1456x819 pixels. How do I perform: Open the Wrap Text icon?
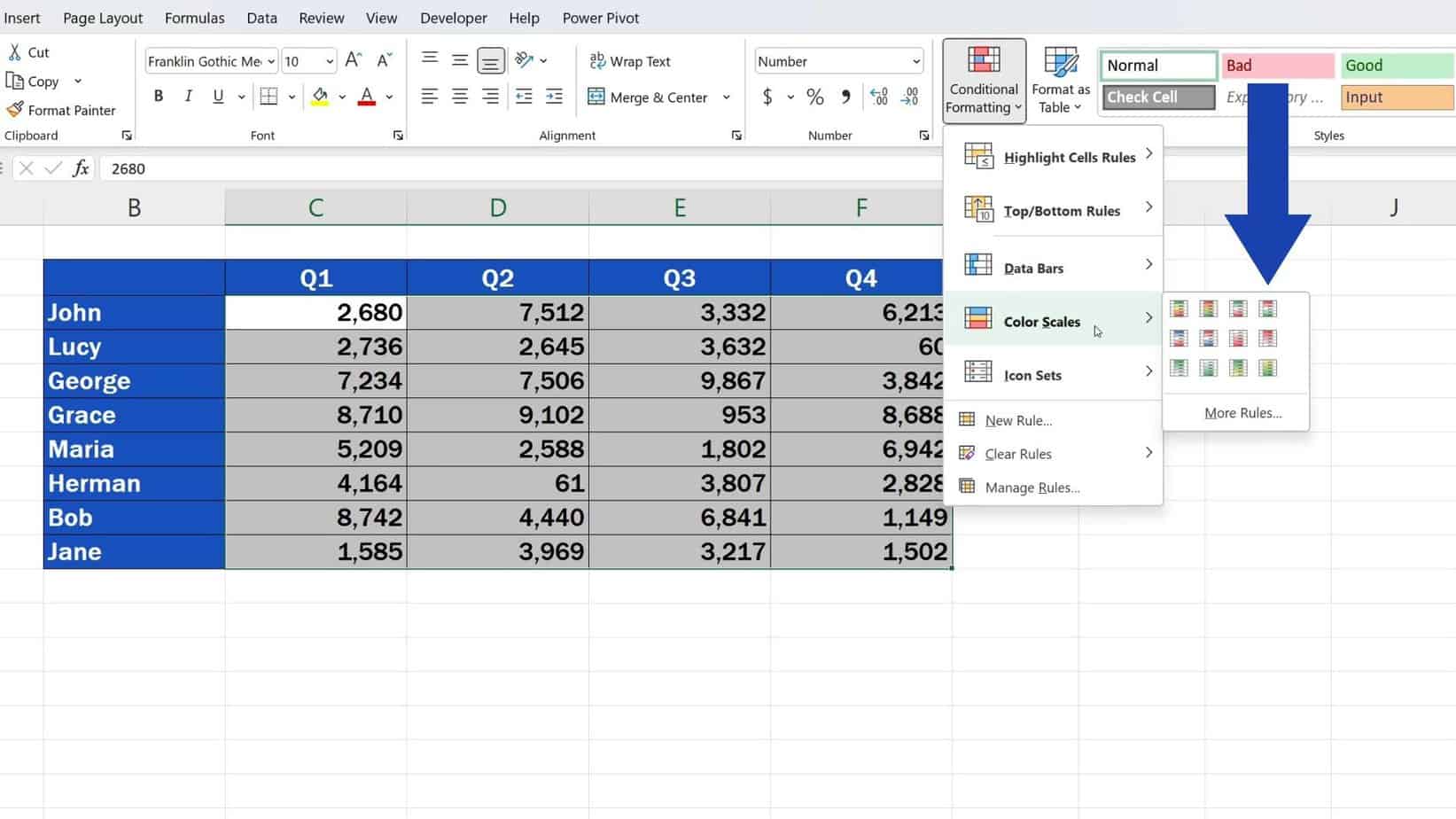pyautogui.click(x=630, y=61)
